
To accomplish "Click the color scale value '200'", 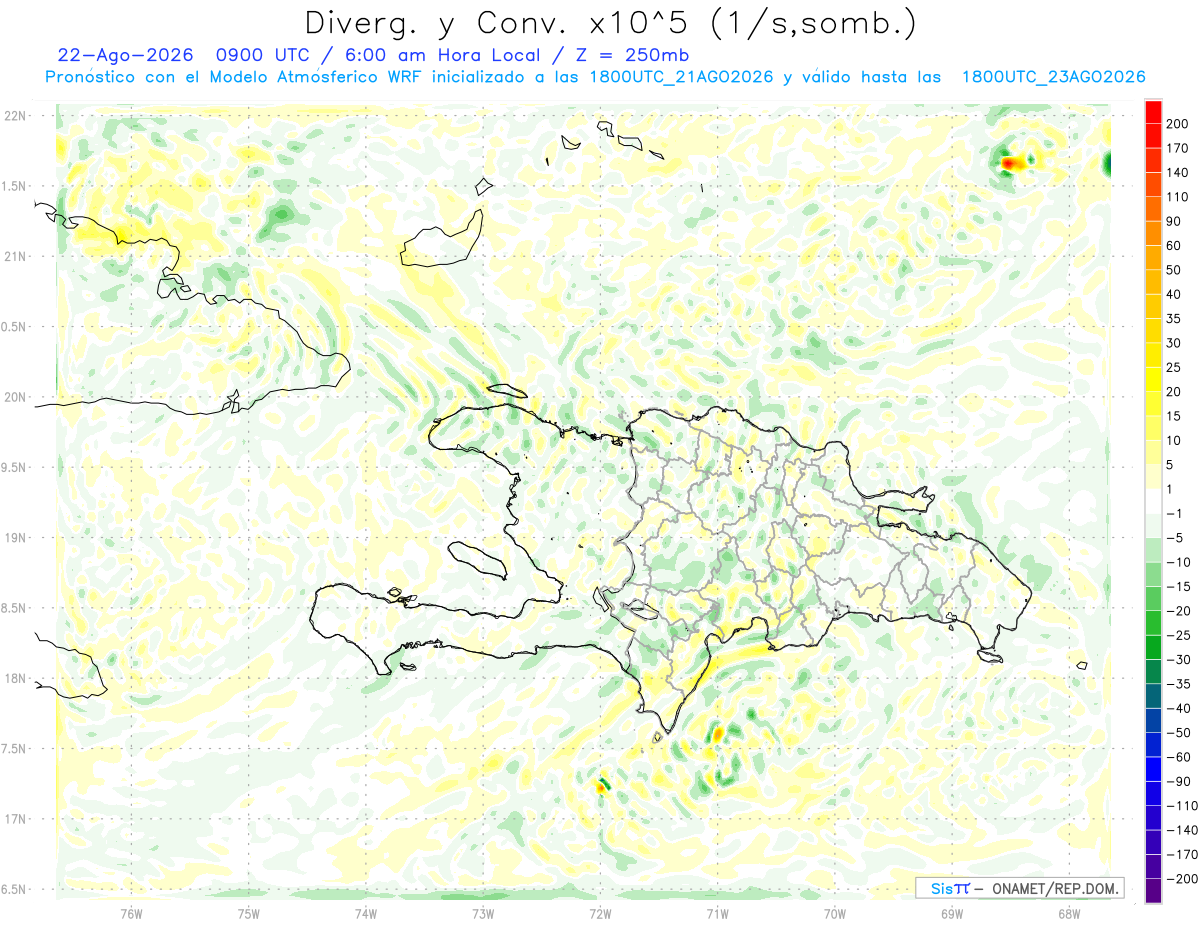I will pyautogui.click(x=1178, y=123).
